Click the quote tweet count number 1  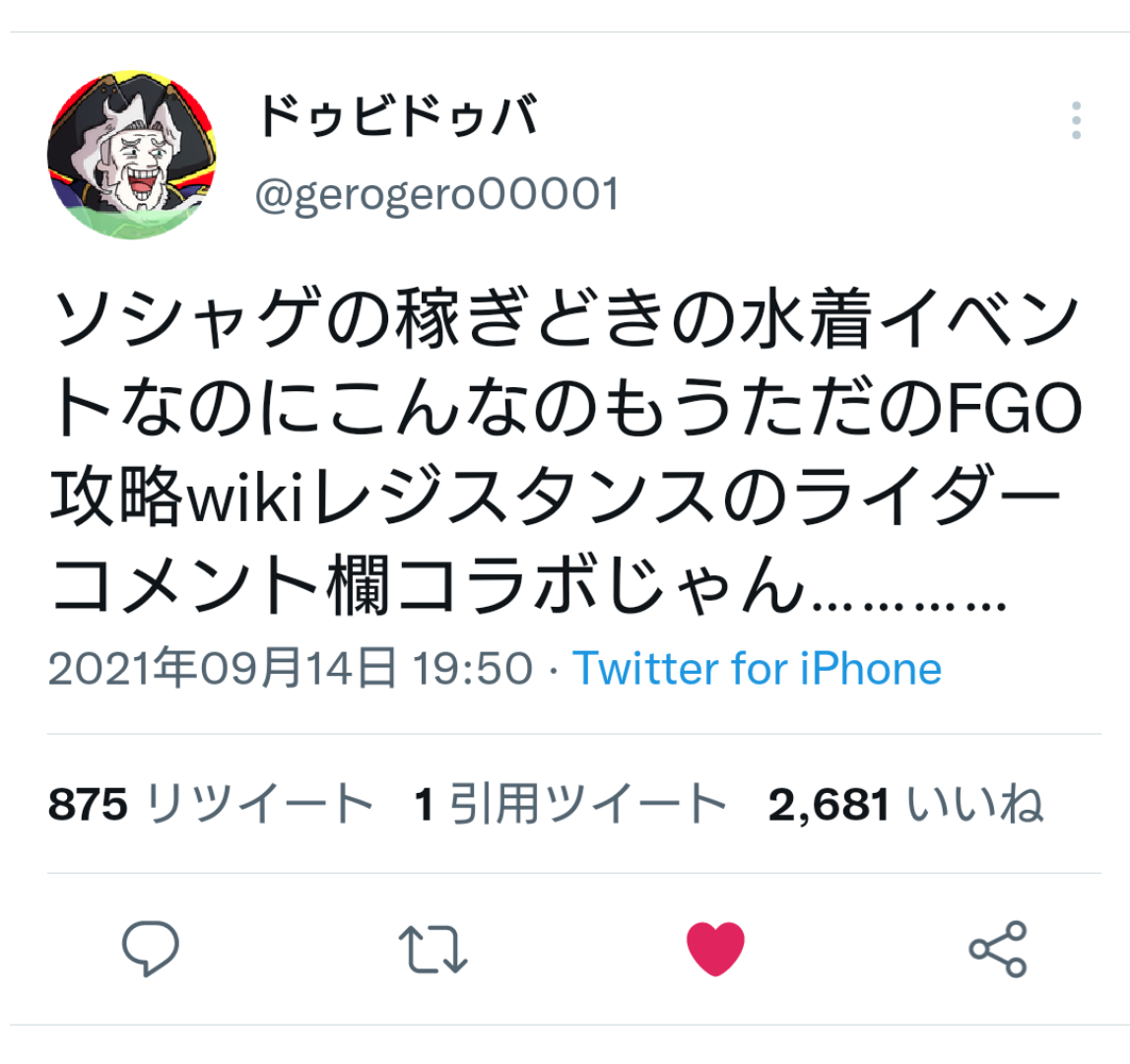click(424, 804)
